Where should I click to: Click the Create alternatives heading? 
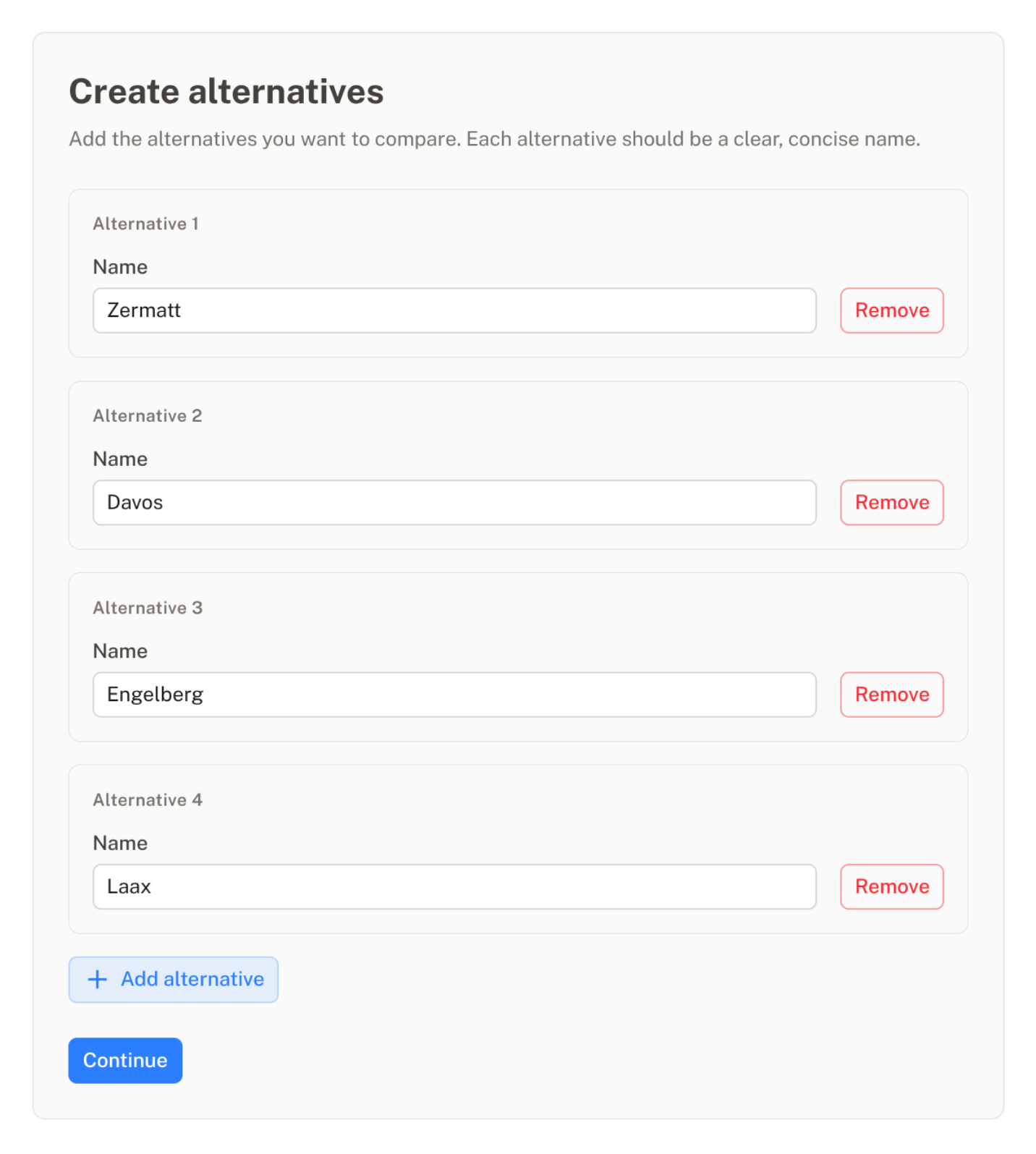coord(226,90)
